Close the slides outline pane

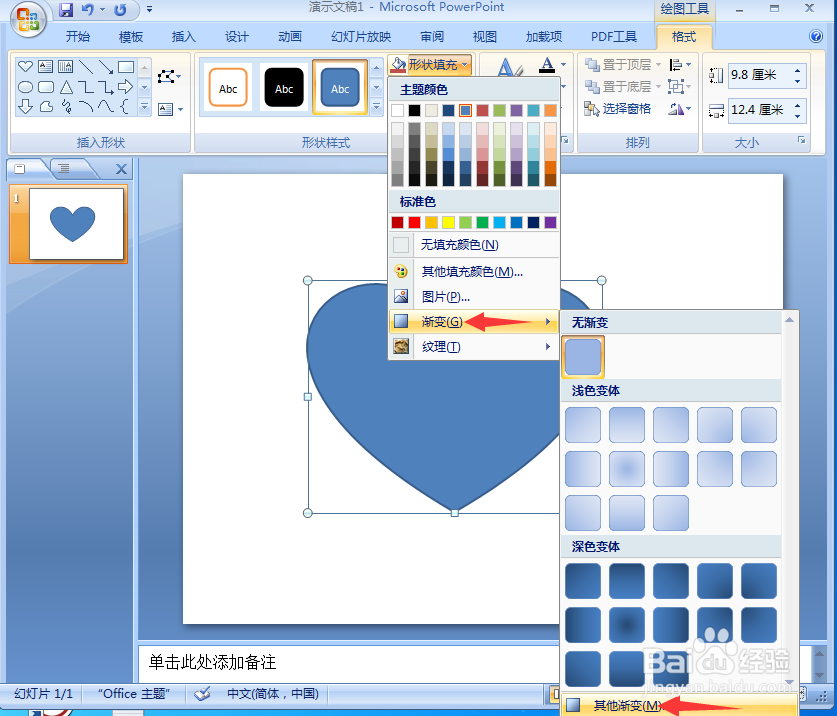[x=121, y=169]
